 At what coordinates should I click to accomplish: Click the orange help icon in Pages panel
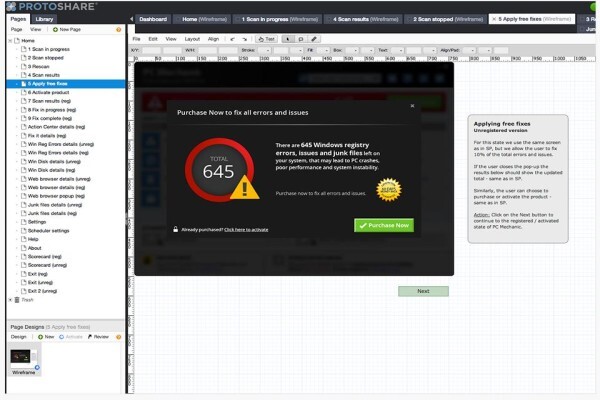[x=119, y=29]
